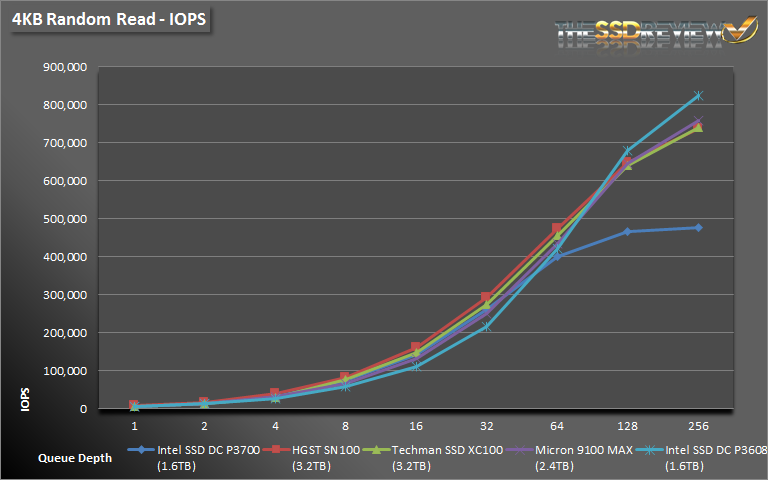The height and width of the screenshot is (480, 768).
Task: Click queue depth label 4 on x-axis
Action: click(275, 426)
